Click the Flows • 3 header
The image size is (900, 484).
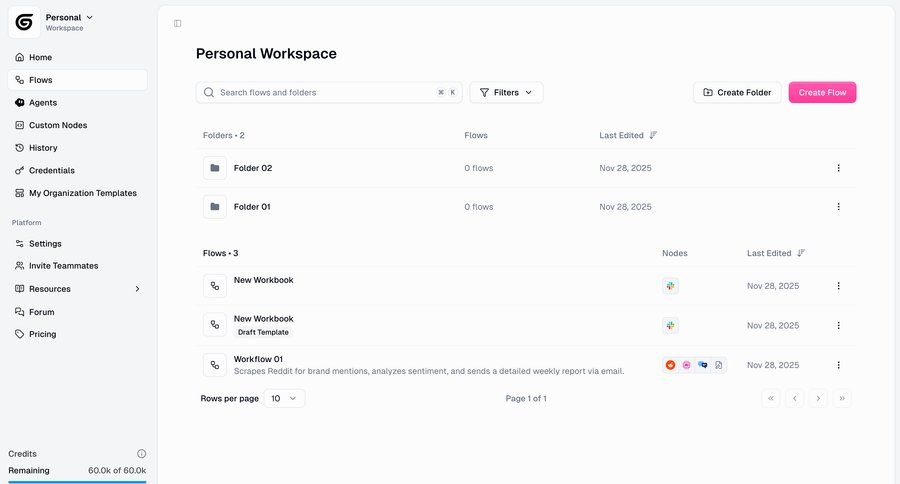coord(220,253)
